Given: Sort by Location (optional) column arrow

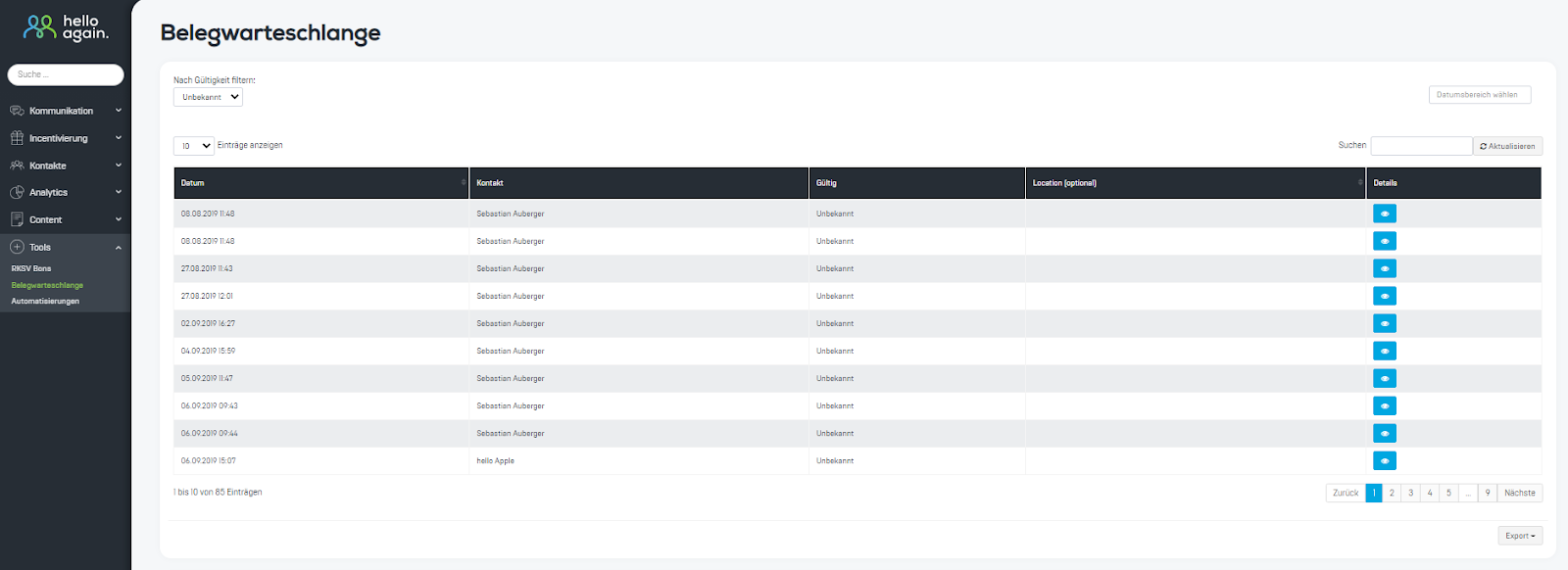Looking at the screenshot, I should [1360, 183].
